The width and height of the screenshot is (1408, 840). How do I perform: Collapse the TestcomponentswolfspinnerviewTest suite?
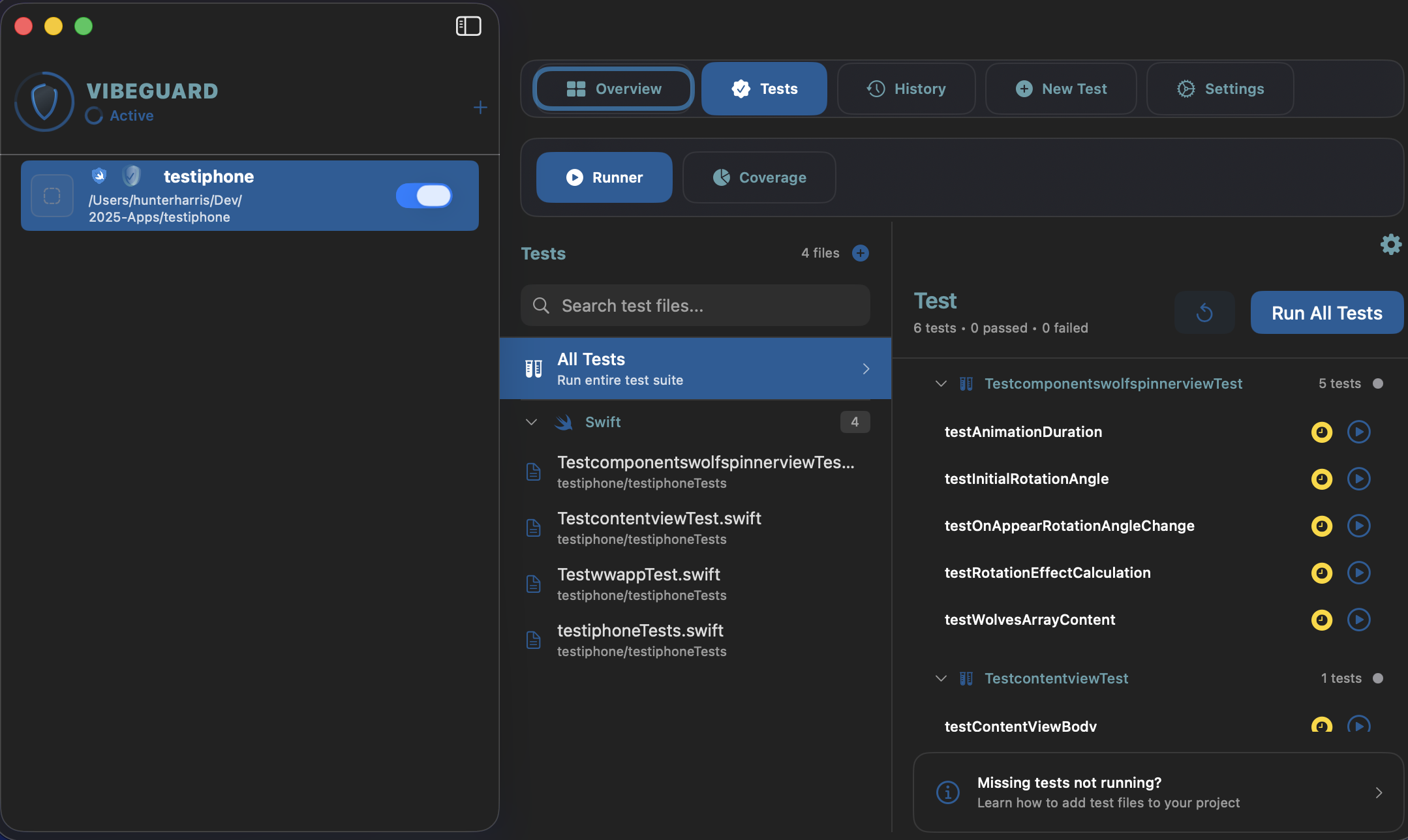click(x=941, y=383)
